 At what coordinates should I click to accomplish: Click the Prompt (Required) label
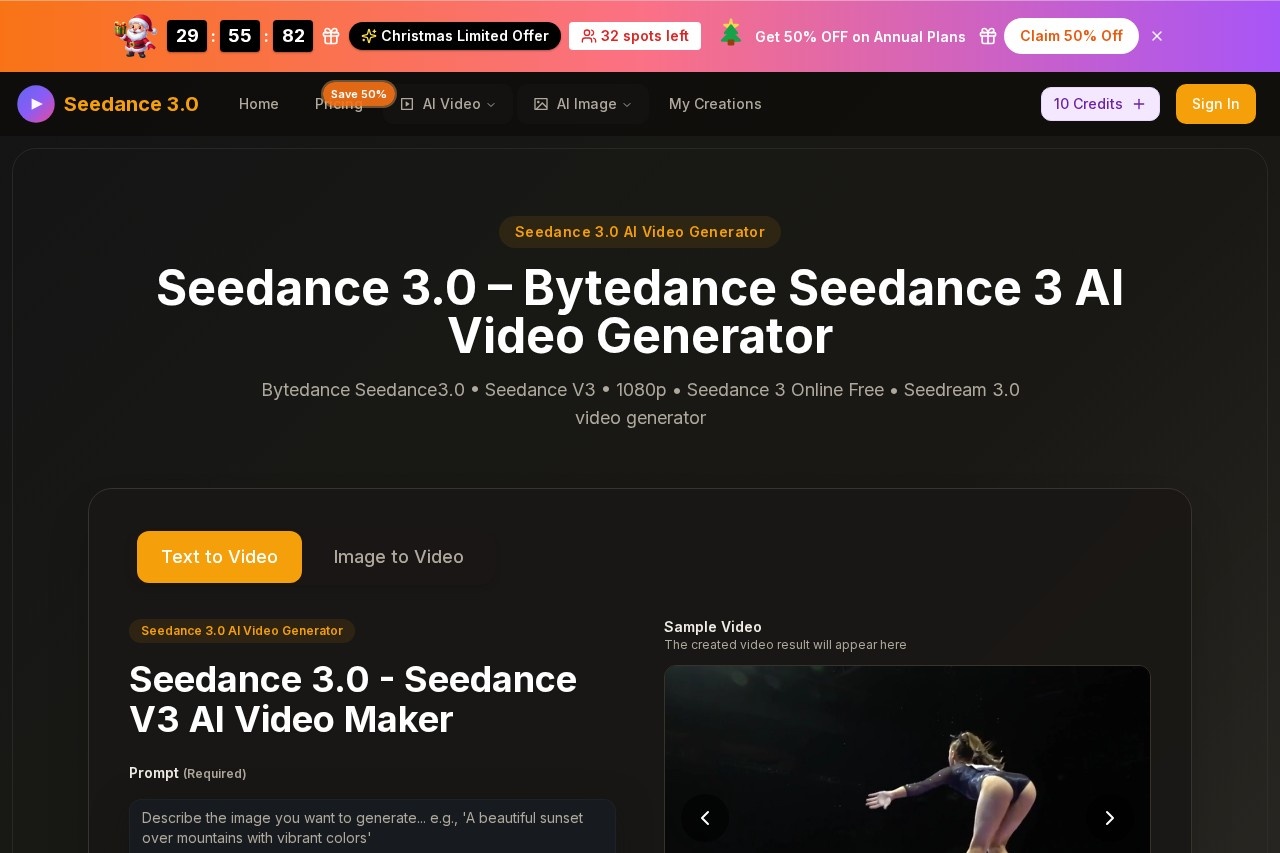click(187, 773)
